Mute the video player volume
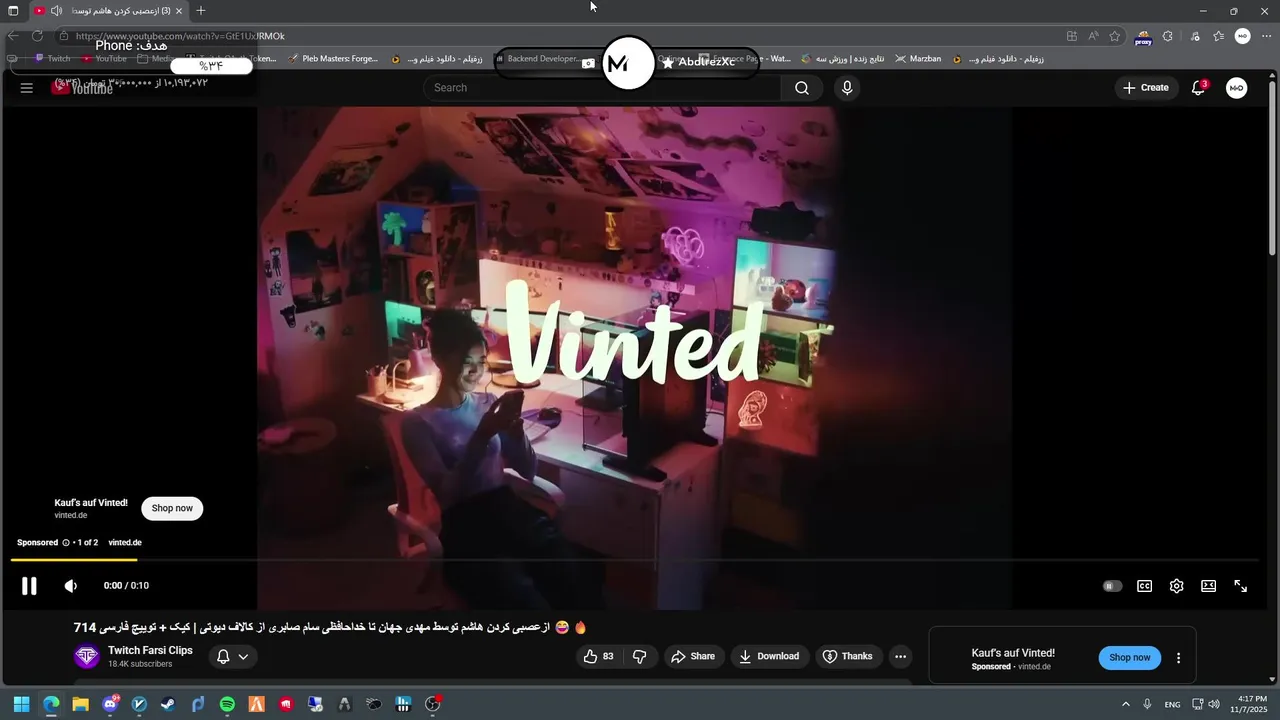Viewport: 1280px width, 720px height. click(x=70, y=586)
